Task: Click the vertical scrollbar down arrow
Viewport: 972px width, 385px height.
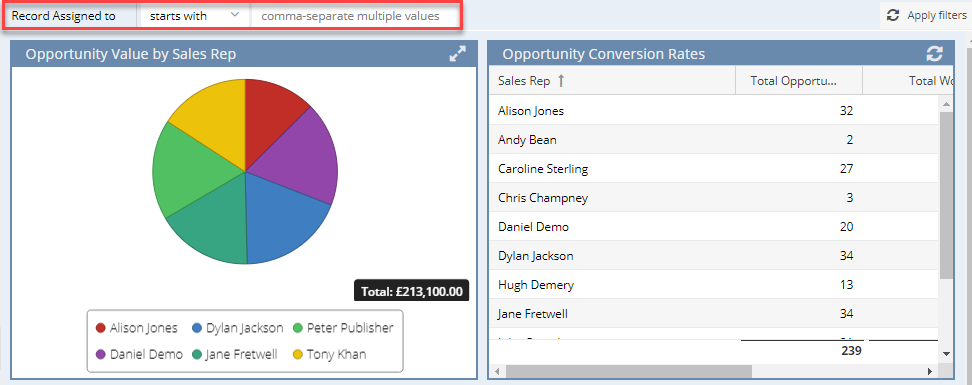Action: pos(946,353)
